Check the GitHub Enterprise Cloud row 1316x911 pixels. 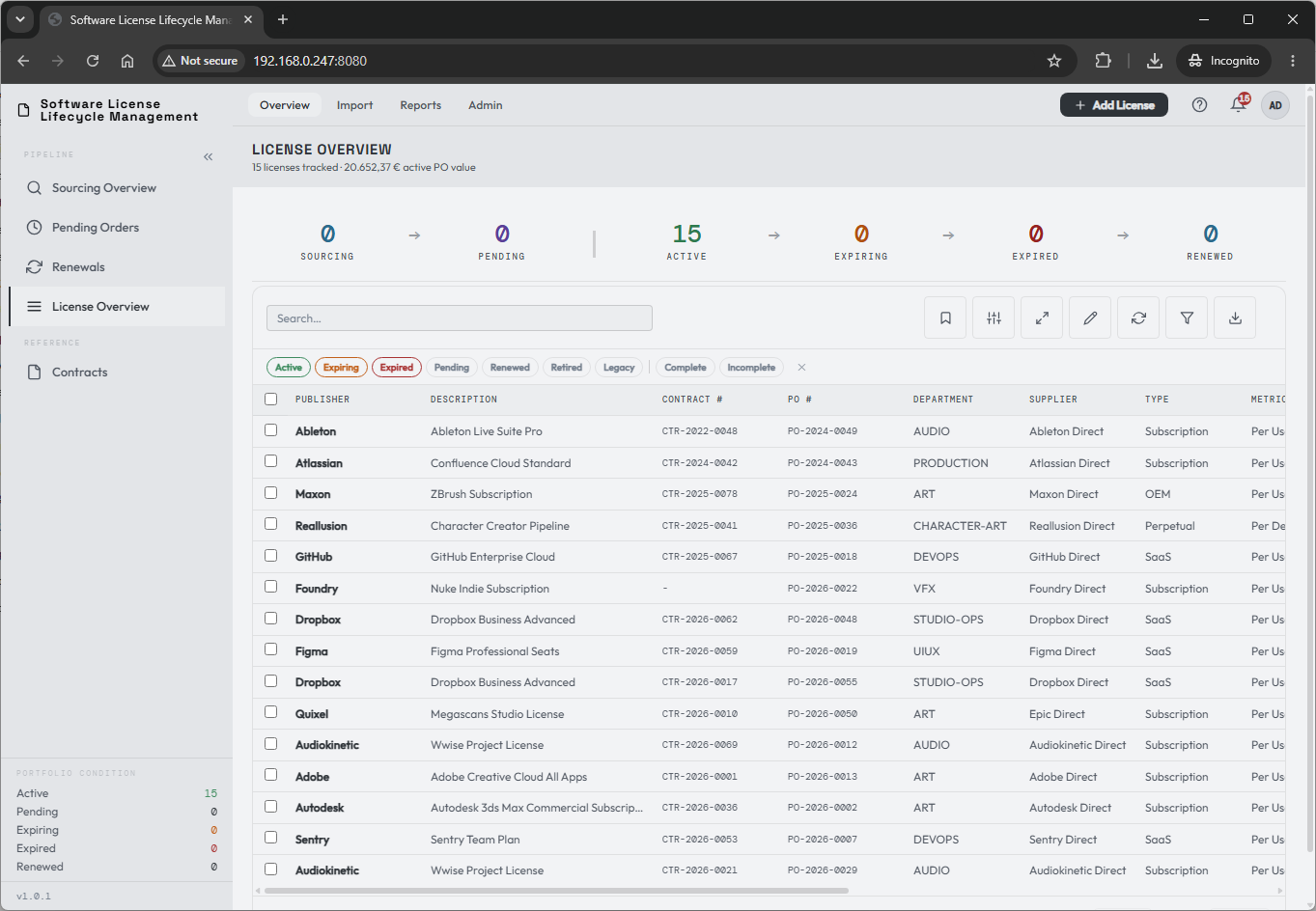pyautogui.click(x=270, y=556)
